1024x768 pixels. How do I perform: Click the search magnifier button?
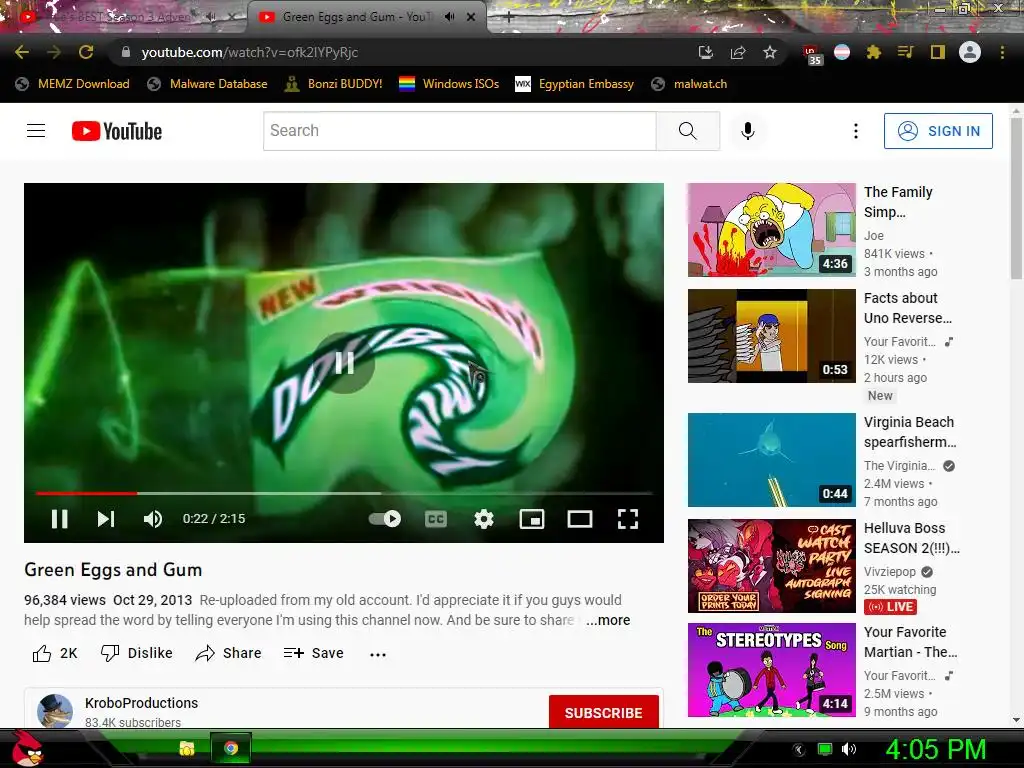(x=688, y=131)
